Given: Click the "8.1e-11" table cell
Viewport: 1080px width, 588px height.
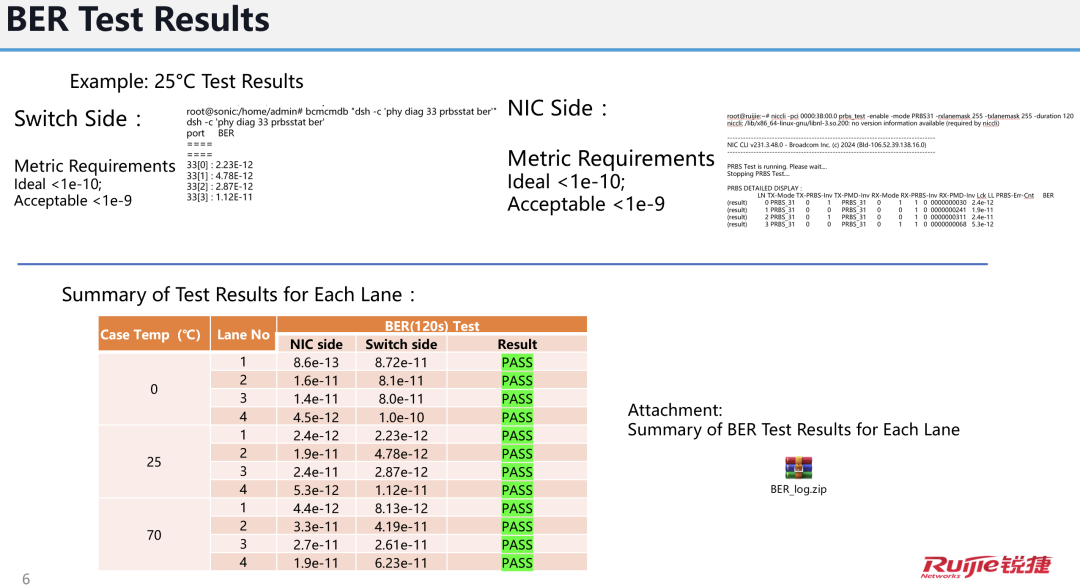Looking at the screenshot, I should [402, 381].
